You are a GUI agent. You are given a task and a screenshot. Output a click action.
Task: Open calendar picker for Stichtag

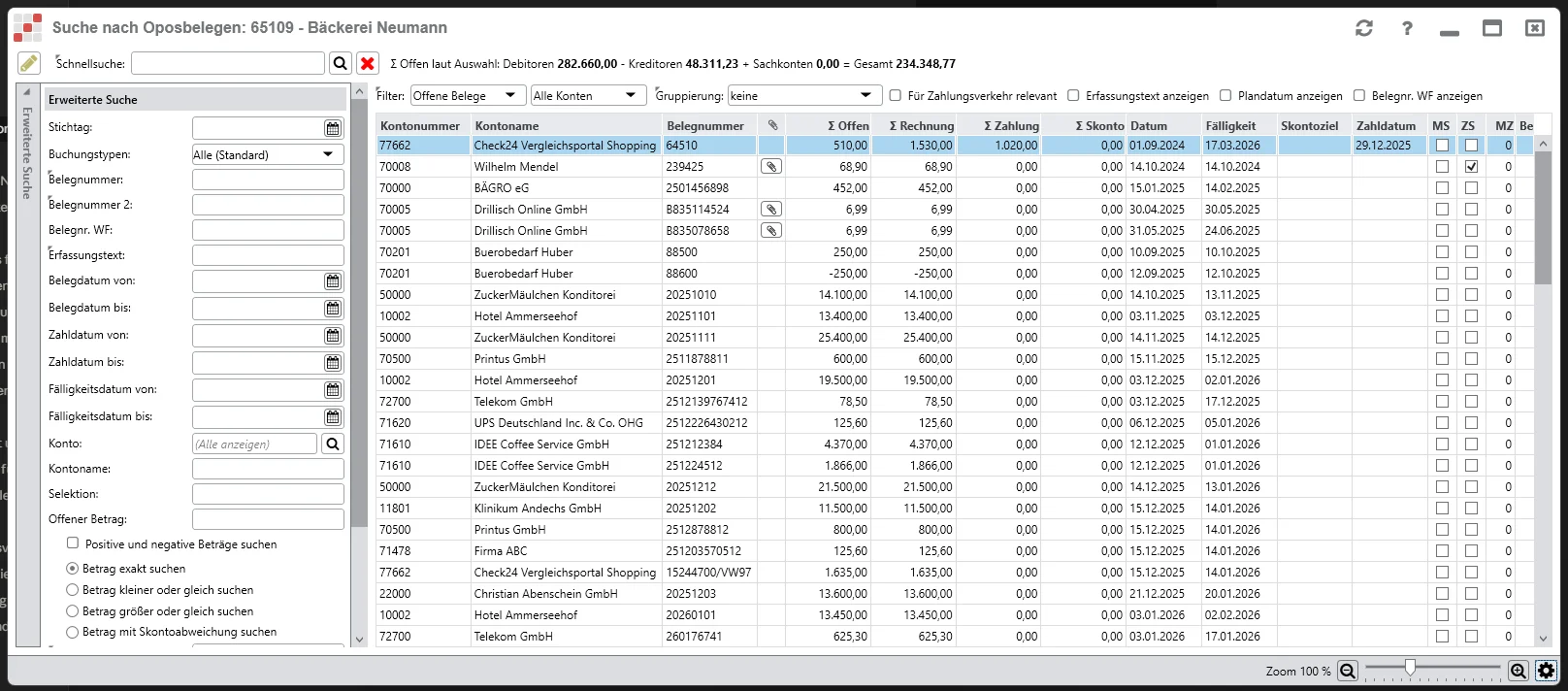point(333,128)
